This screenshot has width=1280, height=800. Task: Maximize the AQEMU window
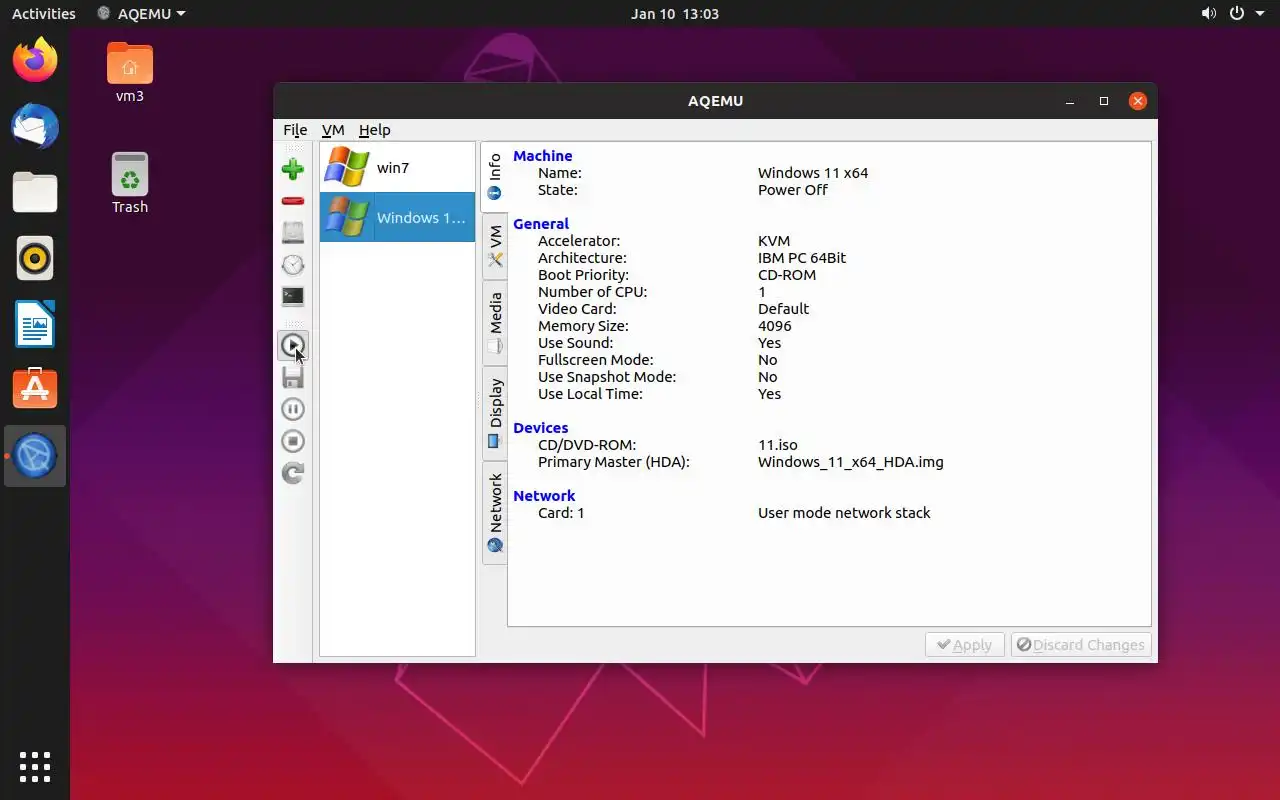pos(1104,101)
